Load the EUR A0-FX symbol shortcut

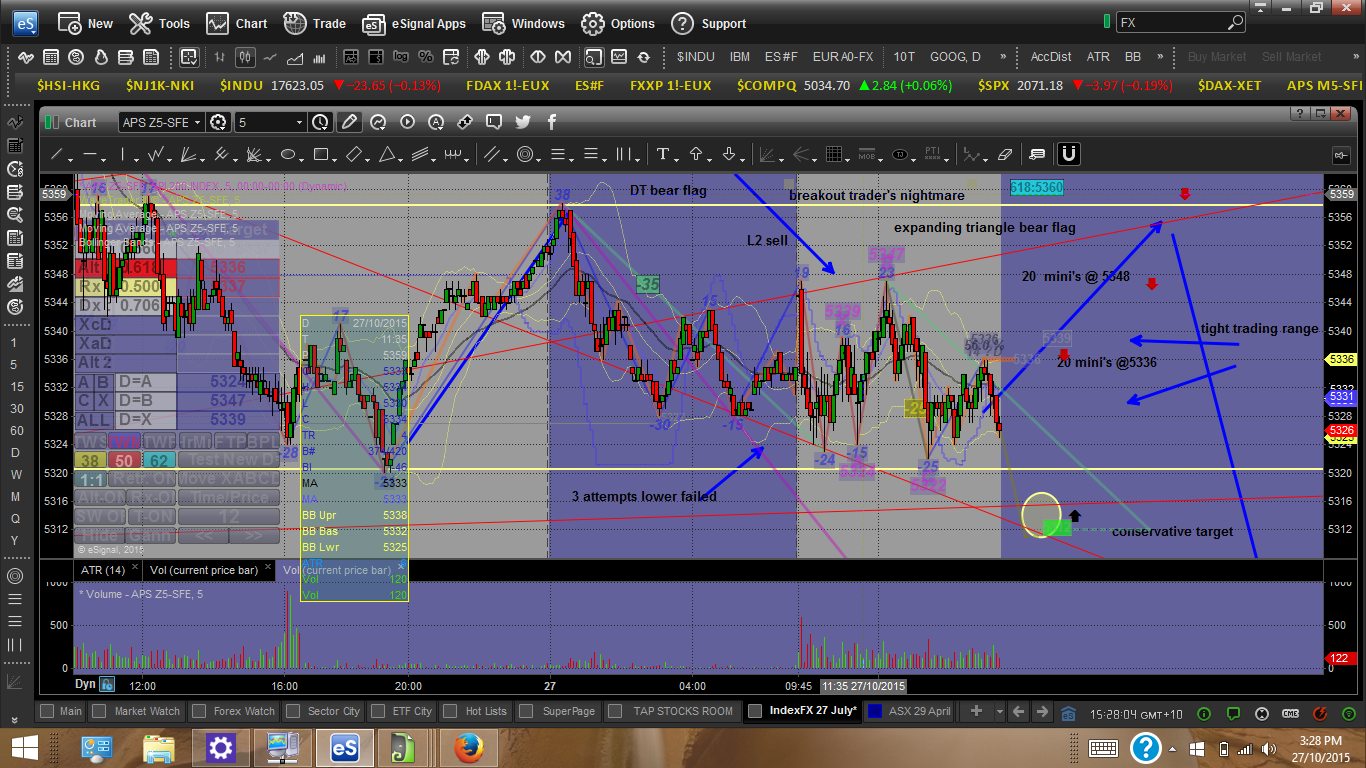[x=843, y=57]
